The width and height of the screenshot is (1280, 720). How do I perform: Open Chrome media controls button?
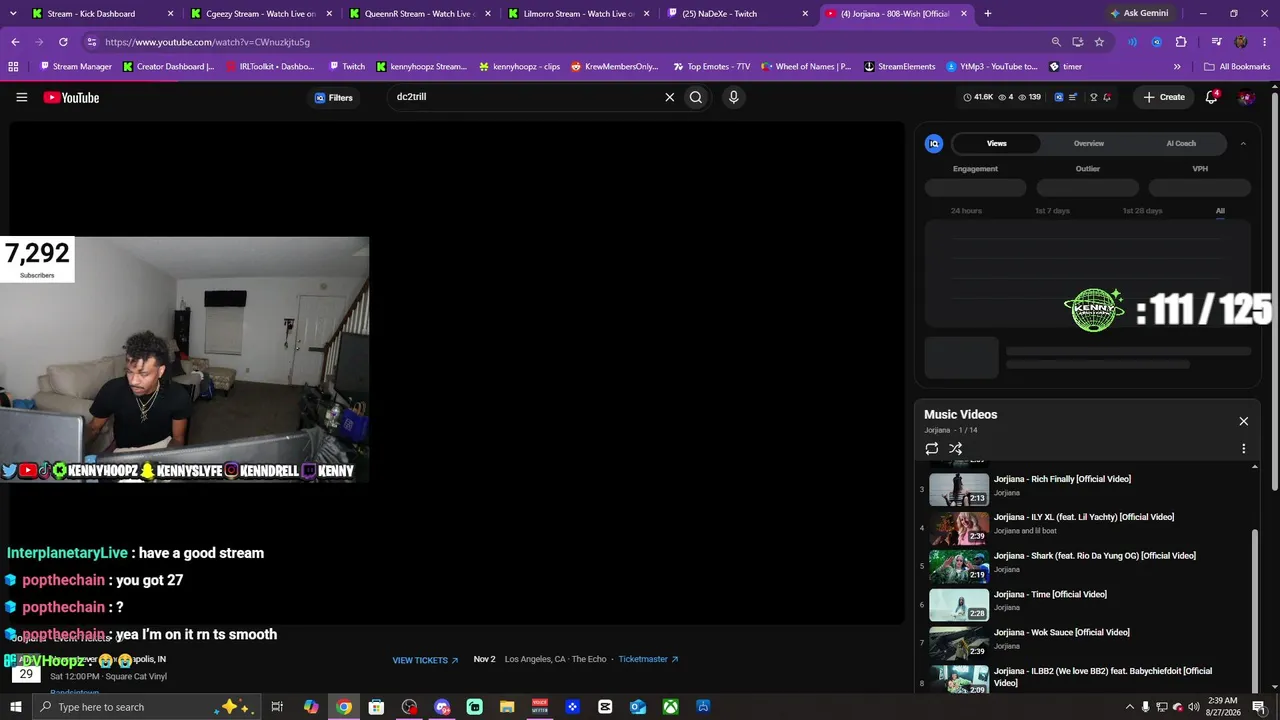pos(1216,42)
